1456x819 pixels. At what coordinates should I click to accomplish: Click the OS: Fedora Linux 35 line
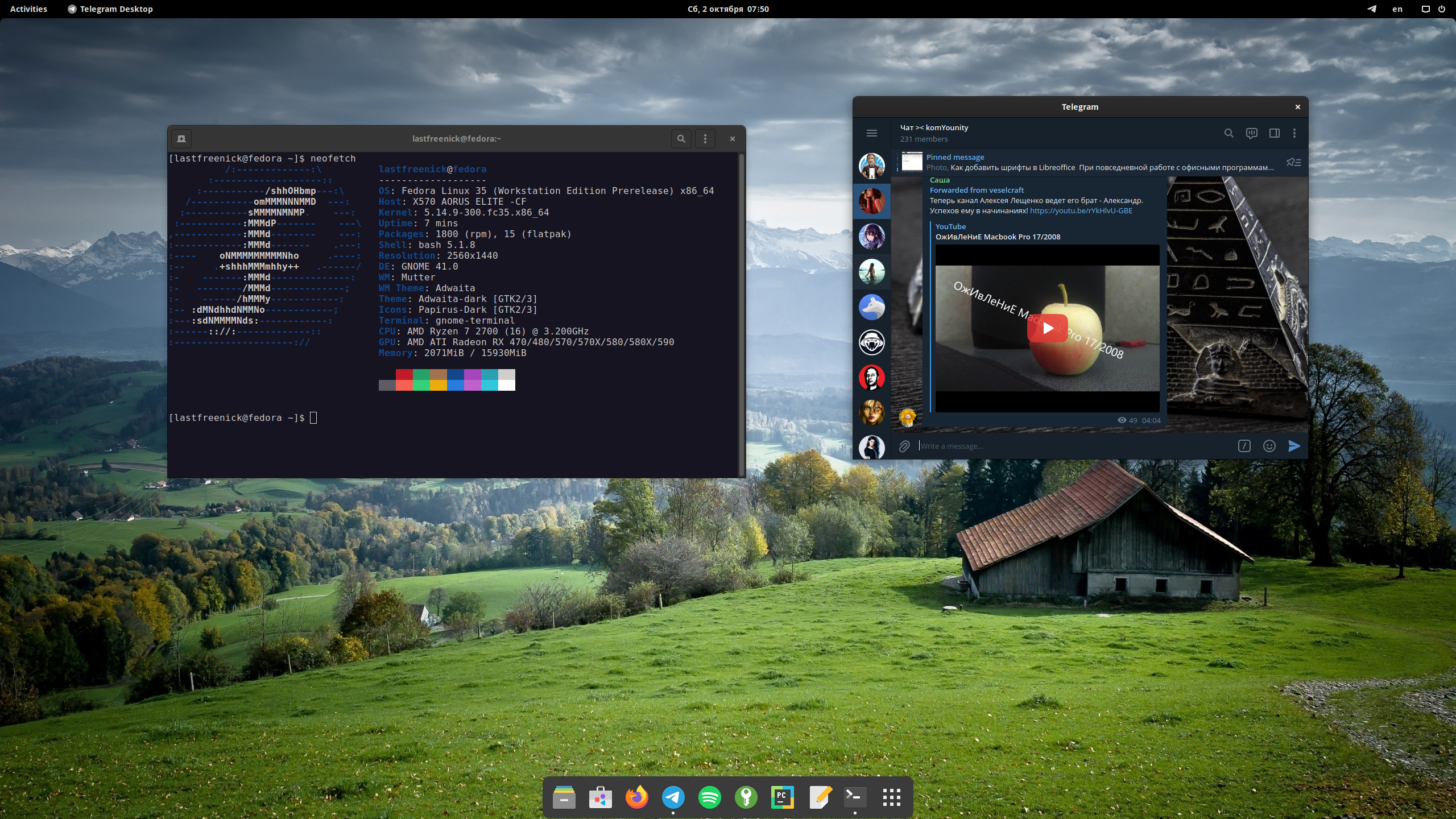click(x=546, y=191)
